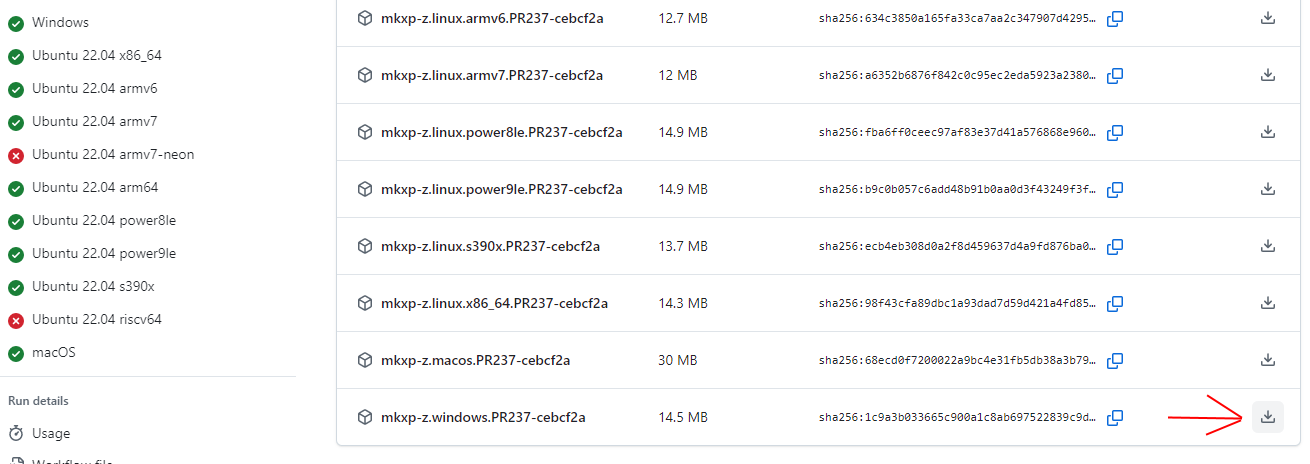
Task: Select the Windows job in sidebar
Action: (x=60, y=23)
